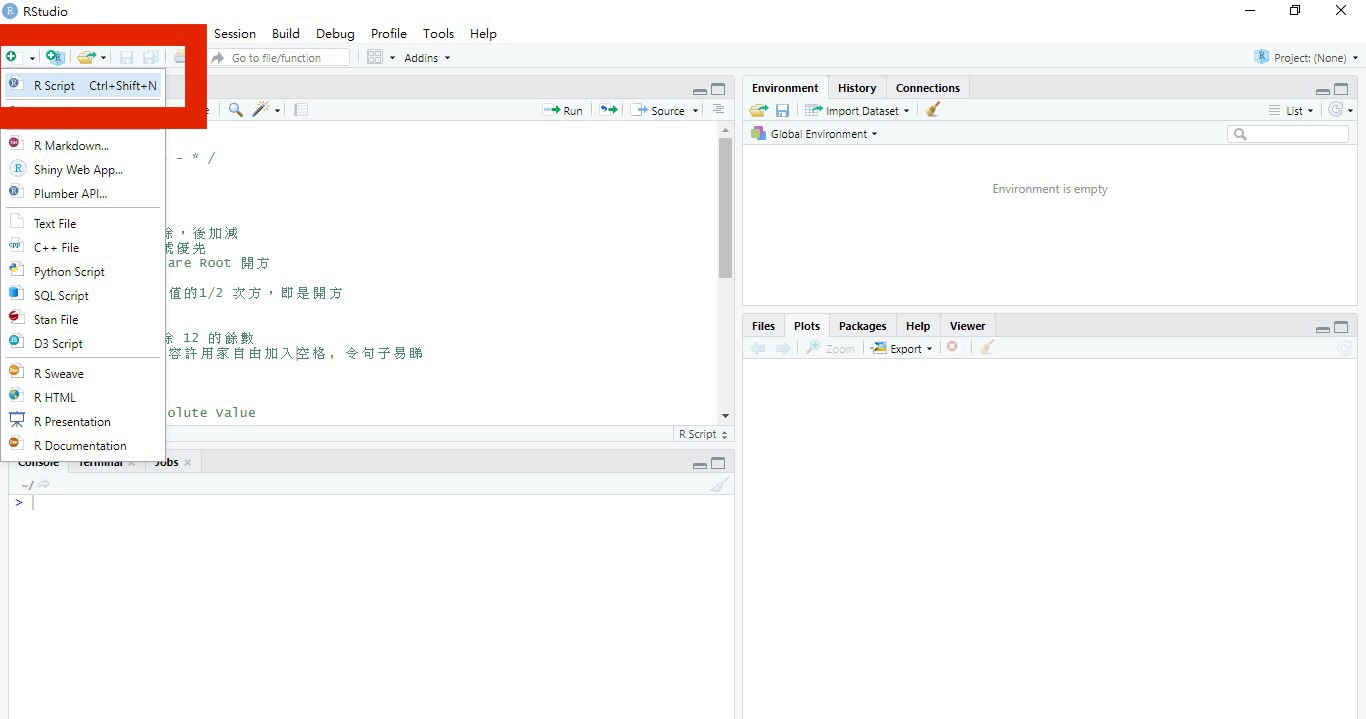1366x719 pixels.
Task: Click the Workspace Panes grid icon
Action: point(375,57)
